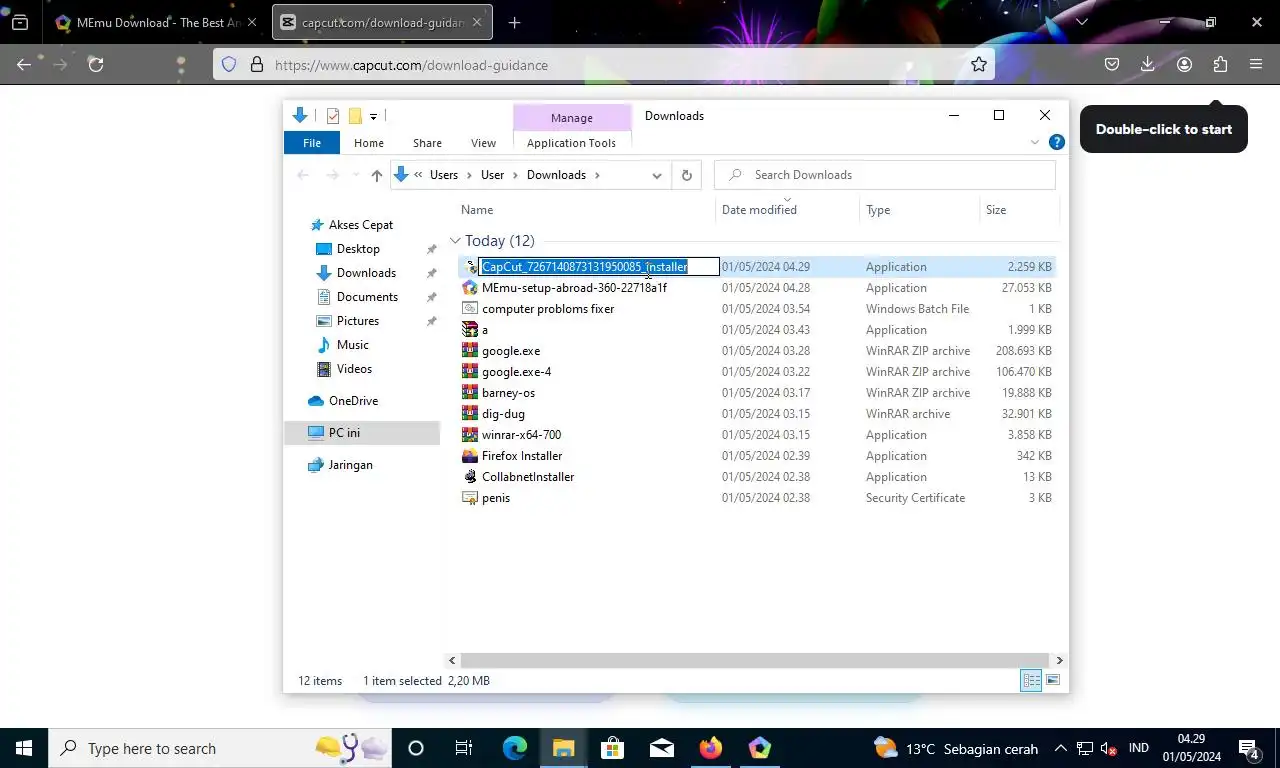Switch to details view layout icon
The width and height of the screenshot is (1280, 768).
(1031, 681)
